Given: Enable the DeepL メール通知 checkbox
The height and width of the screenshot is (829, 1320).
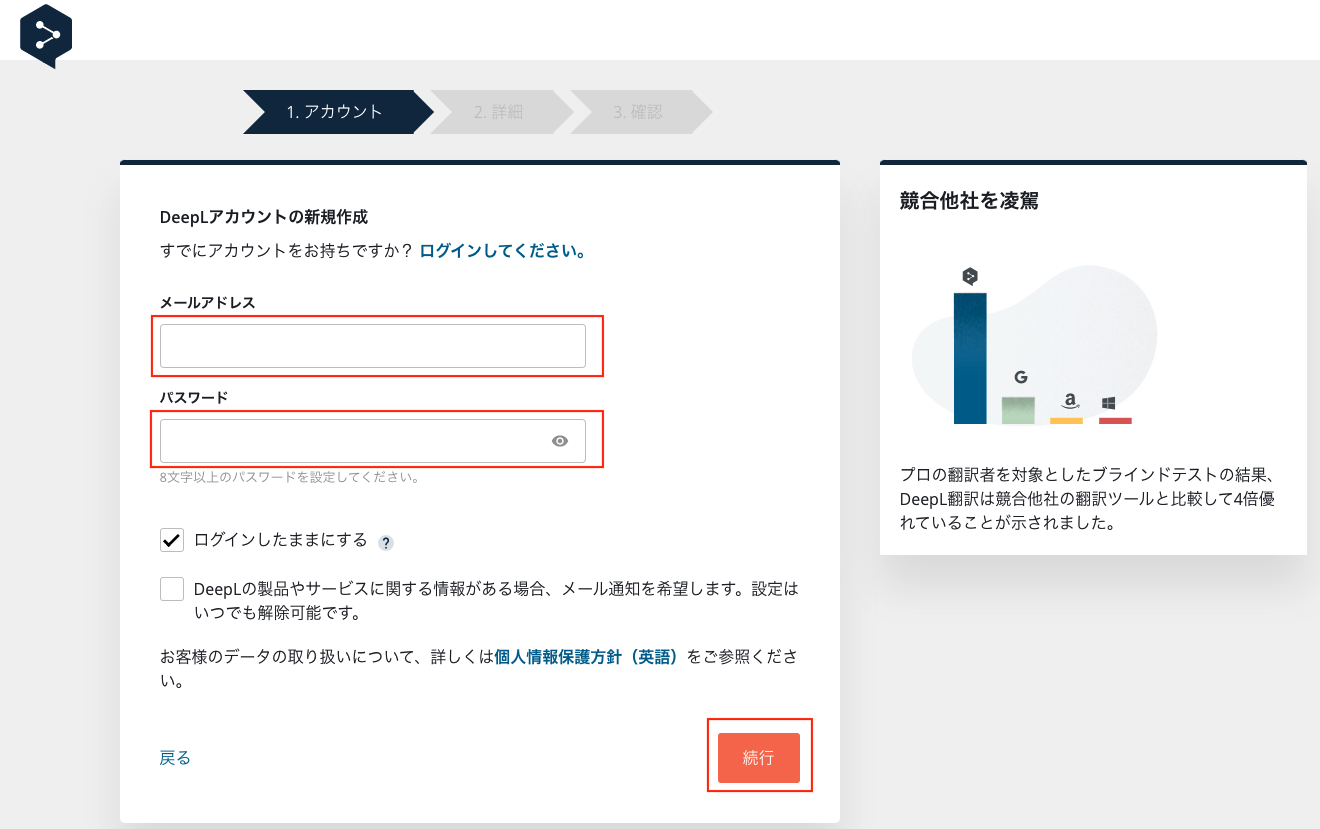Looking at the screenshot, I should click(172, 589).
